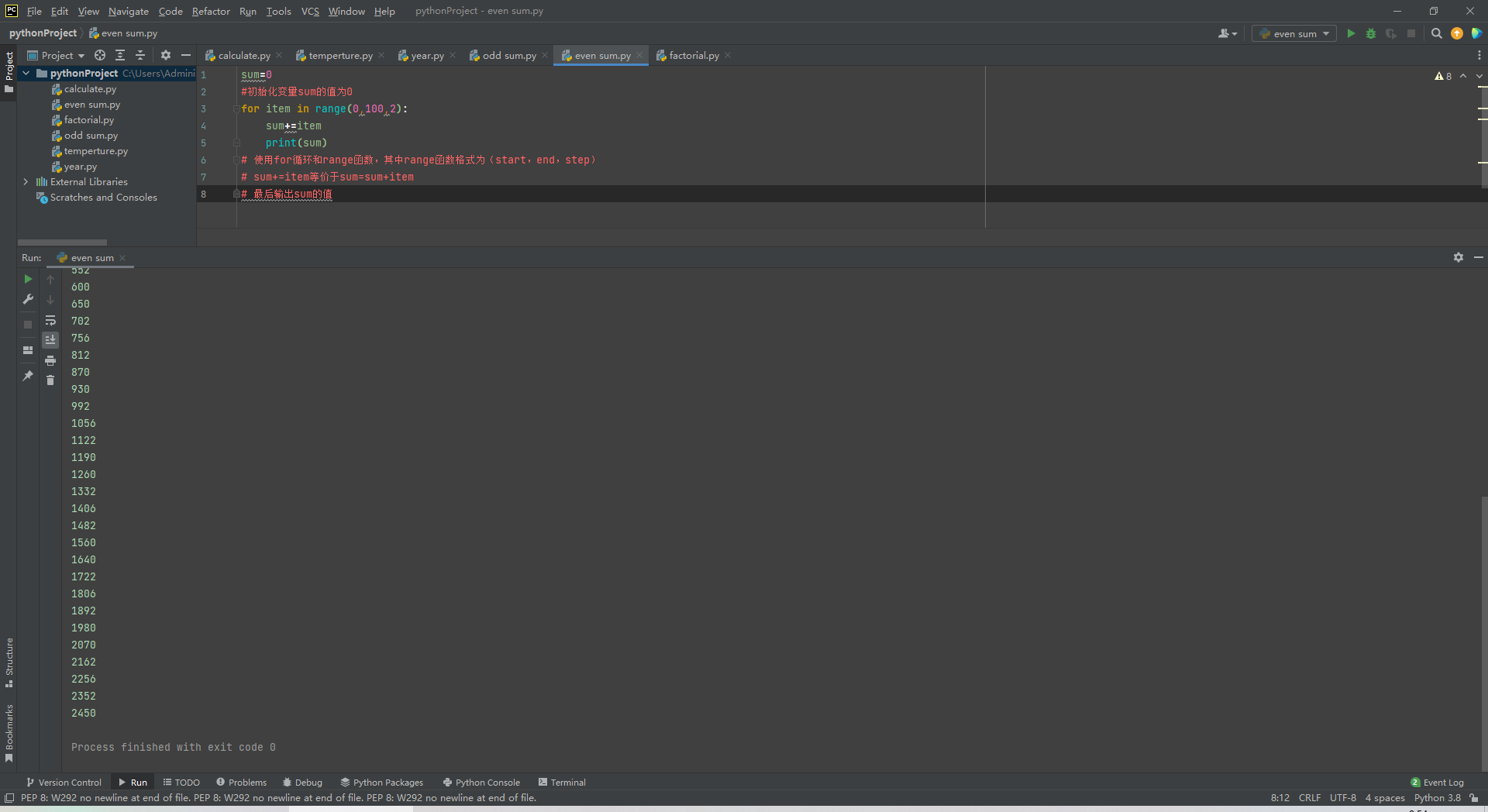Change UTF-8 file encoding
The height and width of the screenshot is (812, 1488).
pyautogui.click(x=1343, y=798)
